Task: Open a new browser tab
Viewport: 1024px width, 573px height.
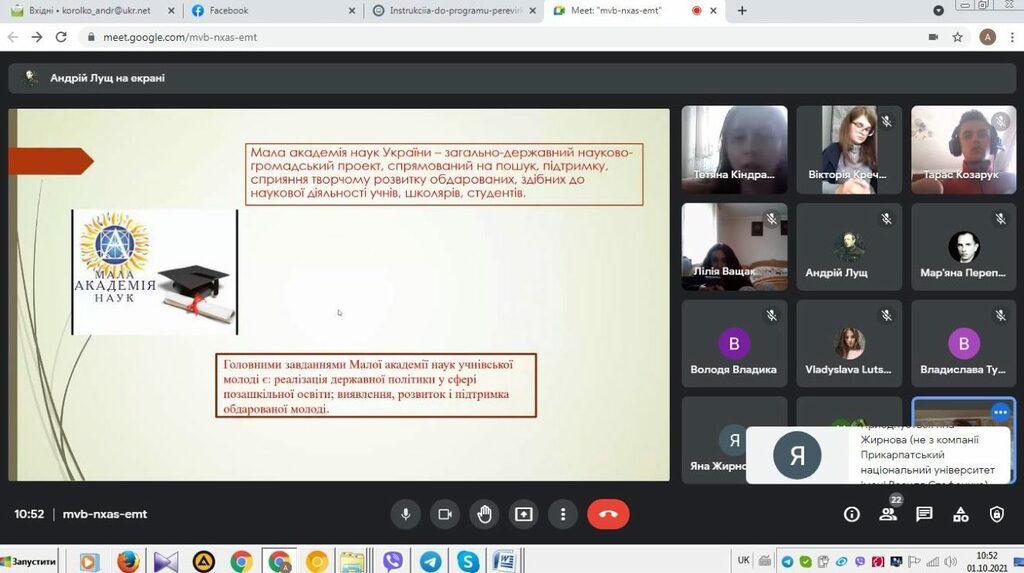Action: (742, 11)
